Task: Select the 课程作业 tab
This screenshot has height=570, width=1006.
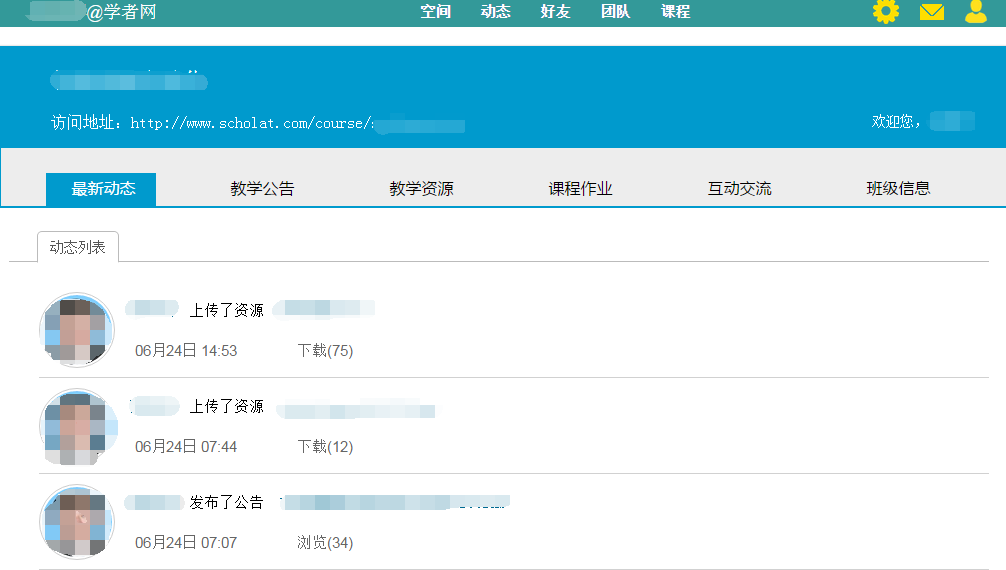Action: tap(580, 188)
